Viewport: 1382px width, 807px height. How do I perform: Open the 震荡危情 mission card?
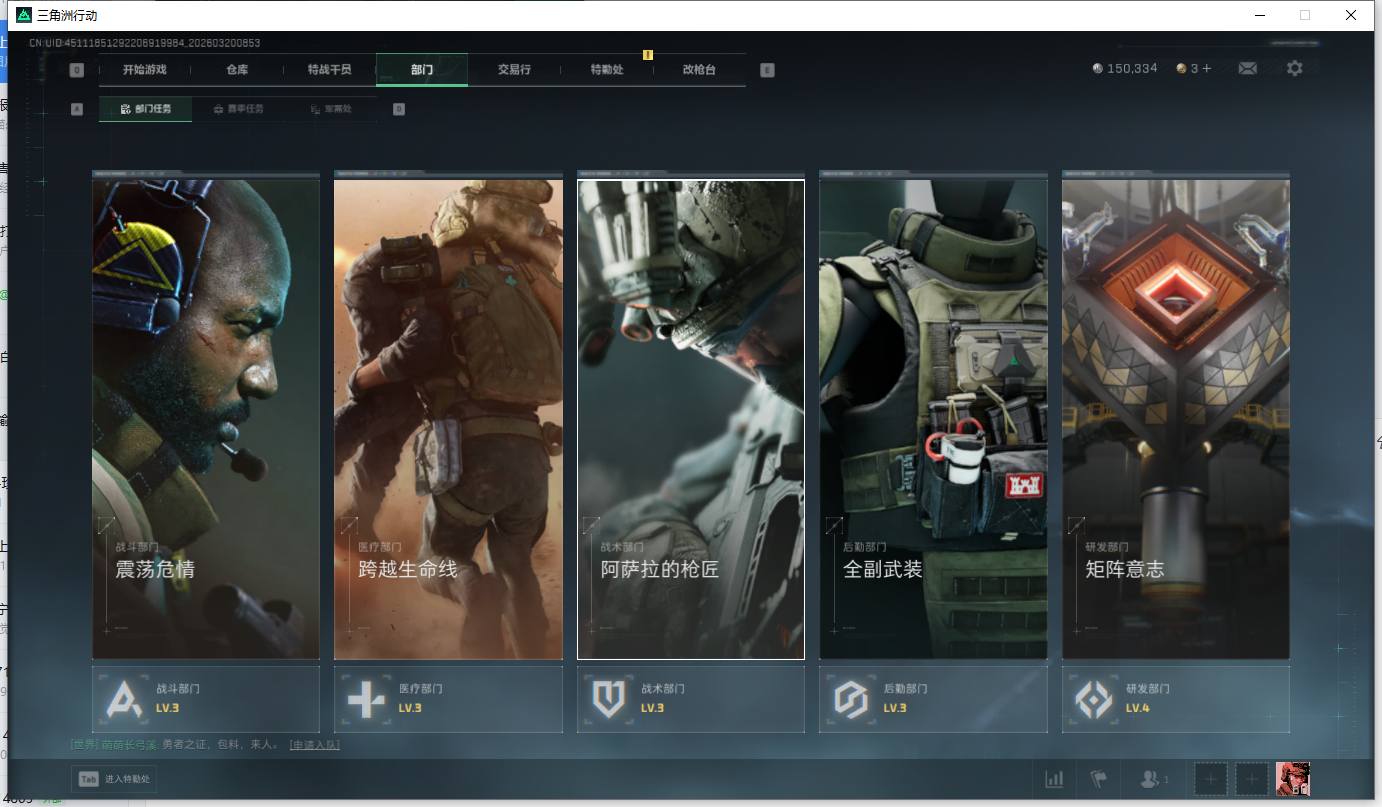pos(206,419)
